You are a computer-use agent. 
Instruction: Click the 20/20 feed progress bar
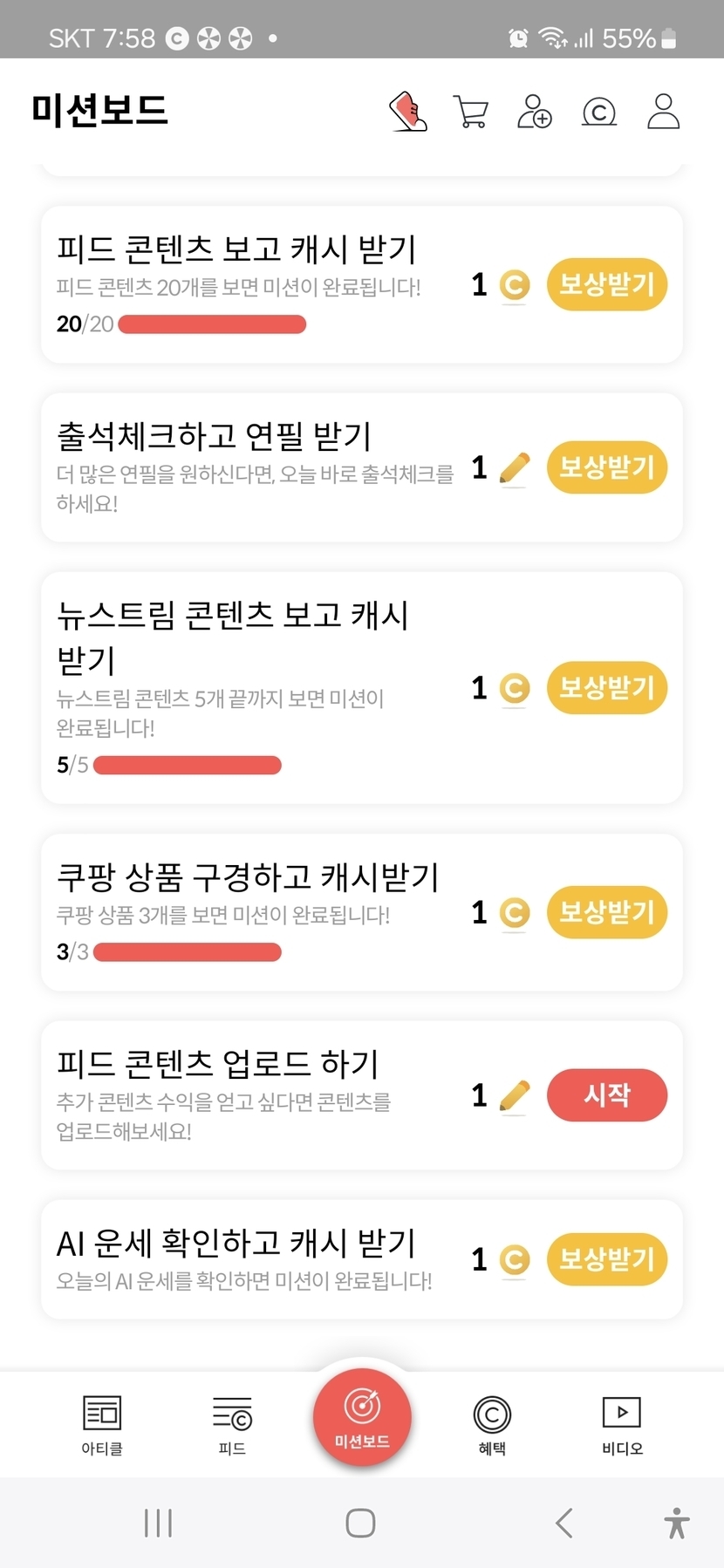[x=212, y=324]
